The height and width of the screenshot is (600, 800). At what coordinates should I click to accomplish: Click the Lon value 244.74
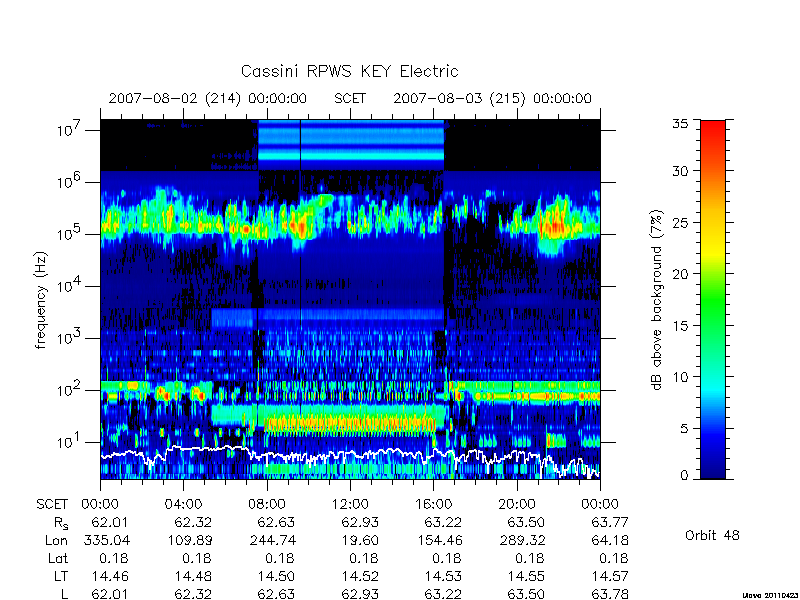(x=273, y=540)
